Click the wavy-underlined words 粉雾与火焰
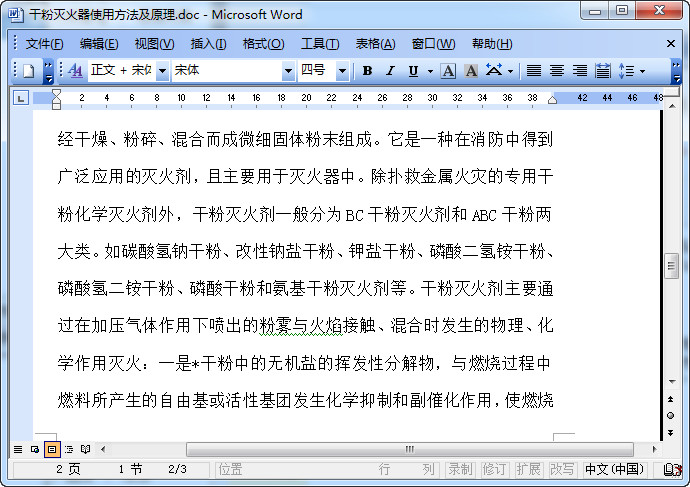Screen dimensions: 690x487 [x=301, y=326]
